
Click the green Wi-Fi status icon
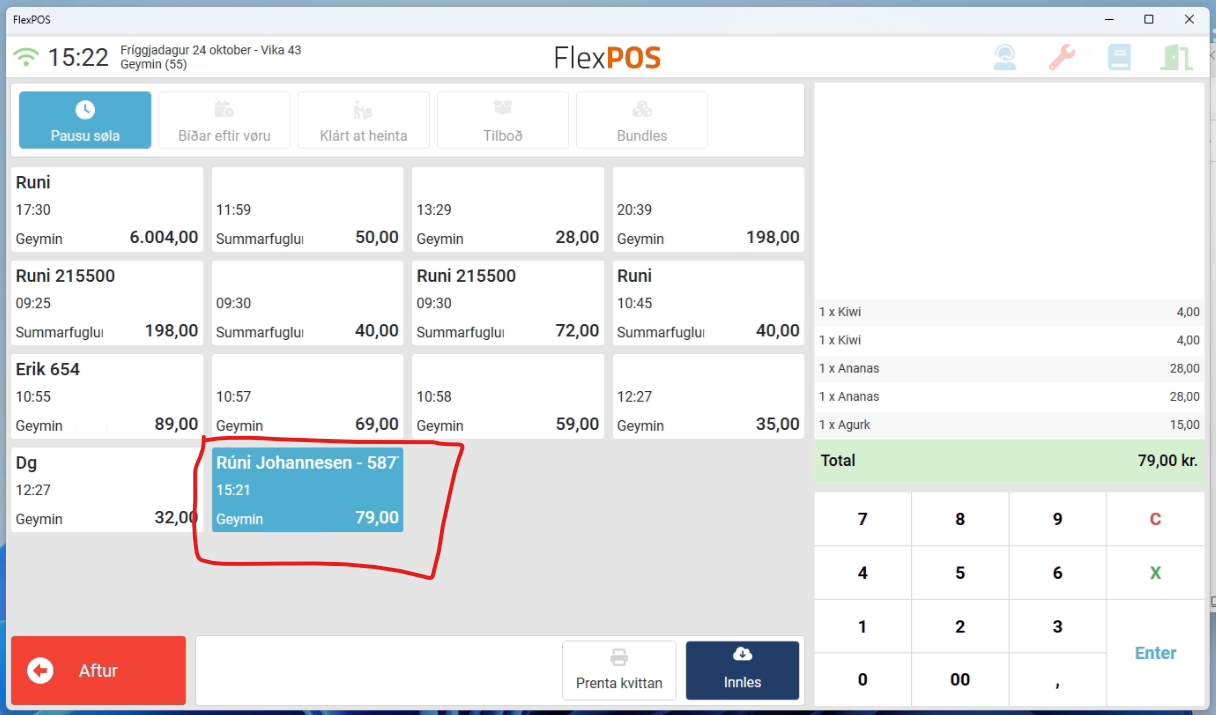(x=26, y=58)
